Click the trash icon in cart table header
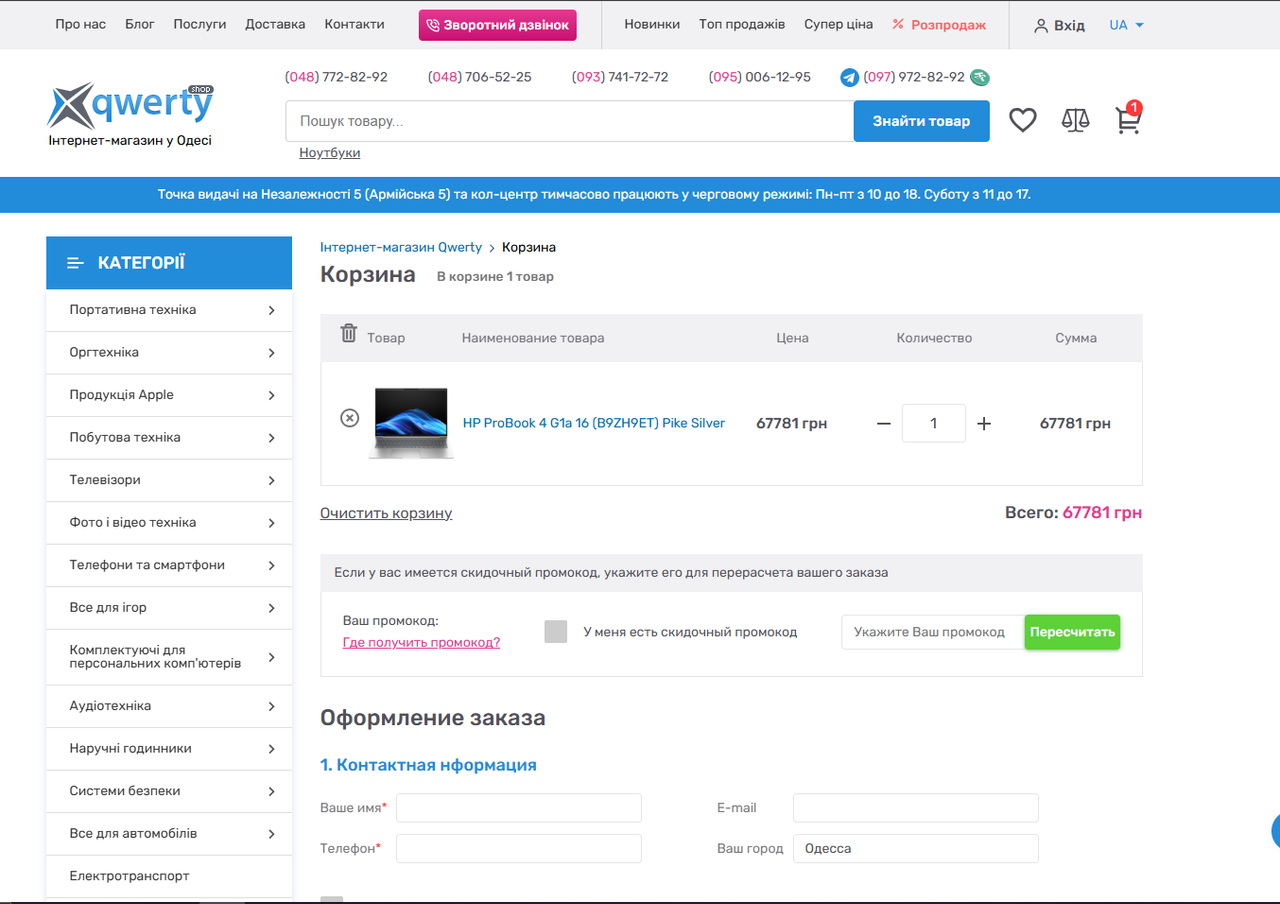This screenshot has width=1280, height=904. [x=348, y=333]
